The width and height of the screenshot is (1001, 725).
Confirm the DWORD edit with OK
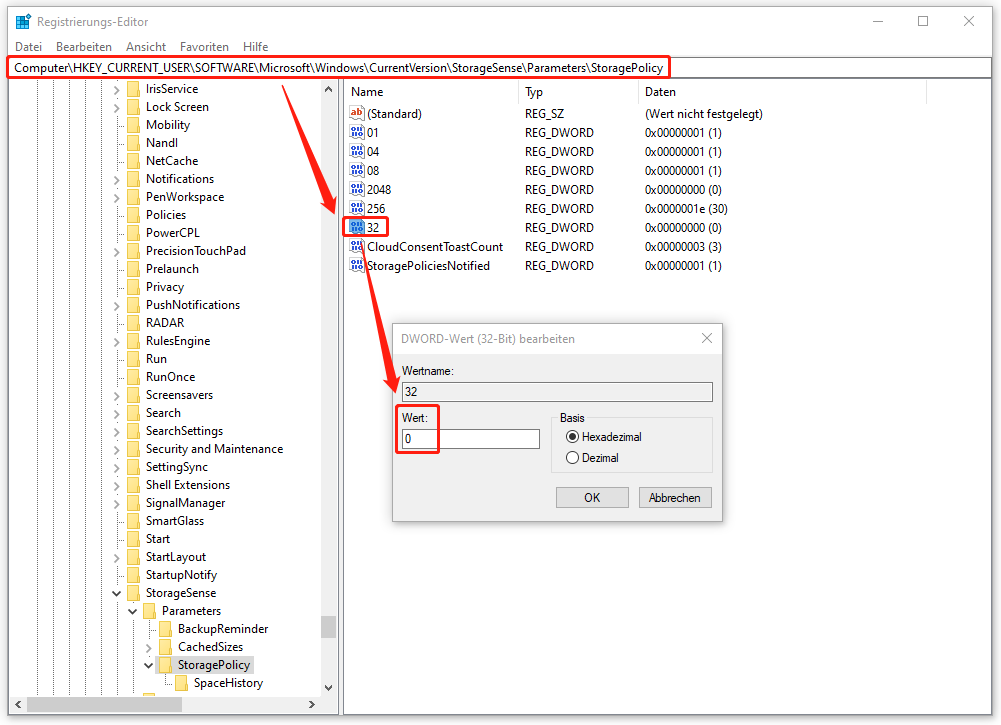tap(592, 497)
